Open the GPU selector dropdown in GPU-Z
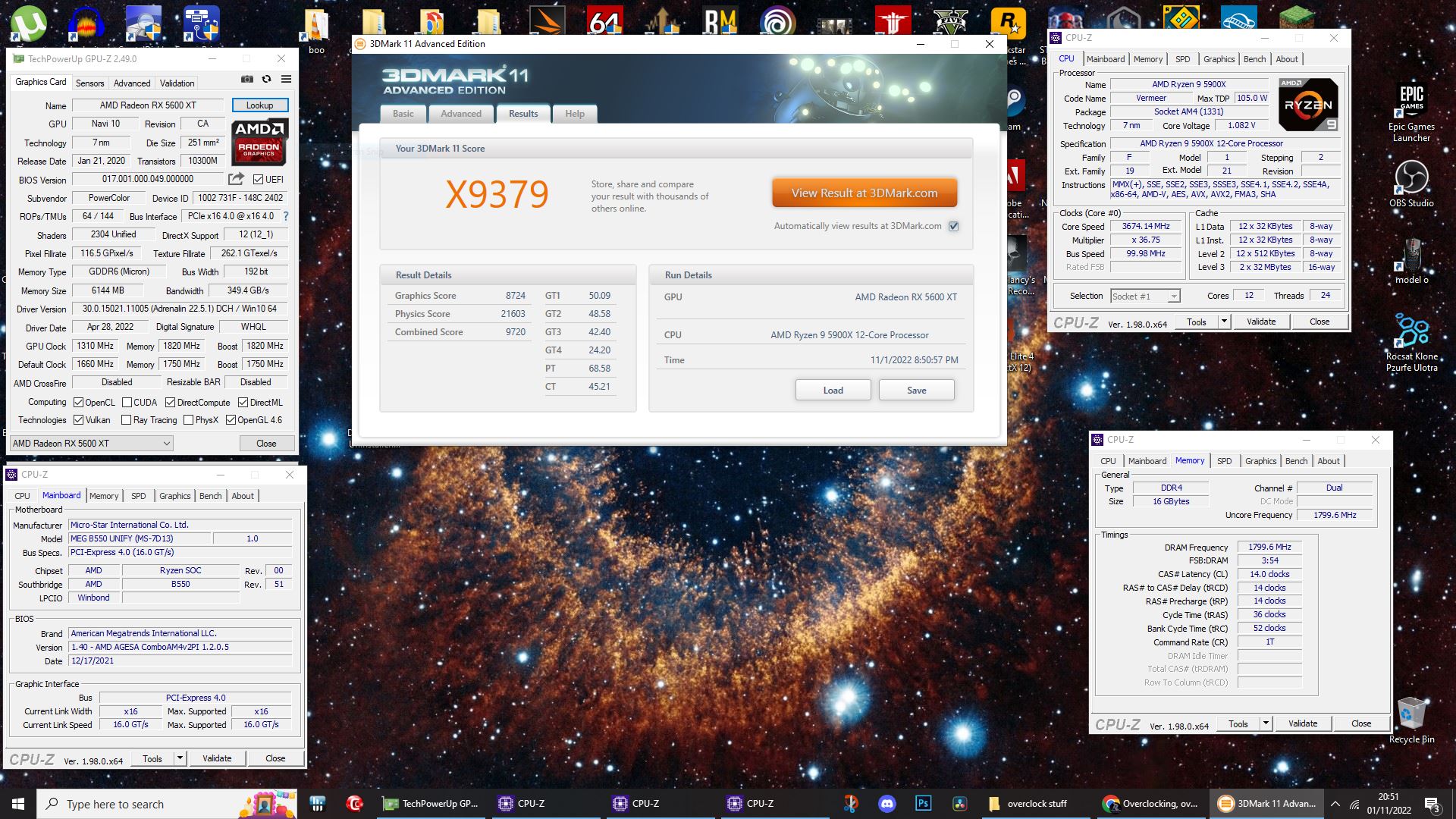Viewport: 1456px width, 819px height. [91, 444]
